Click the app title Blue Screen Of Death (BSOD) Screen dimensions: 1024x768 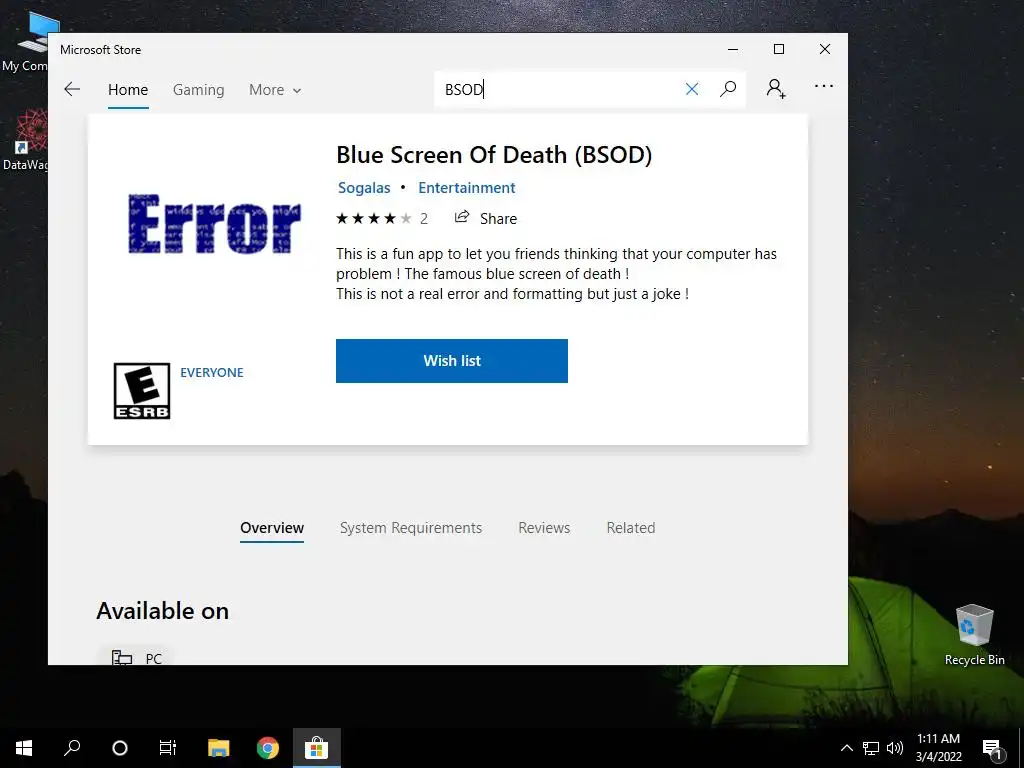point(494,155)
